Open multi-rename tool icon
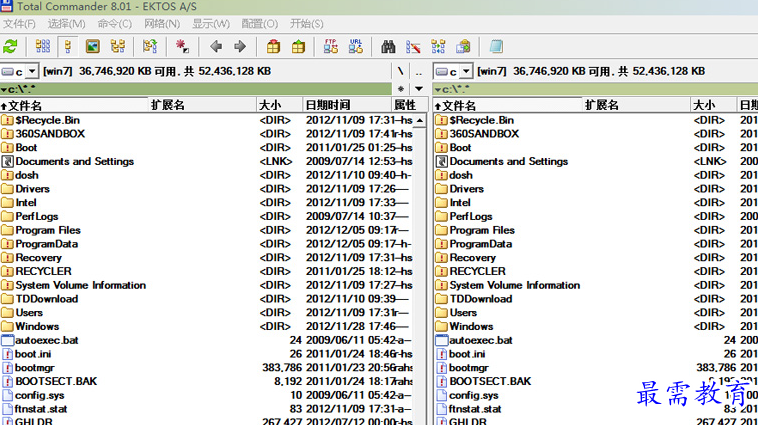 tap(413, 46)
